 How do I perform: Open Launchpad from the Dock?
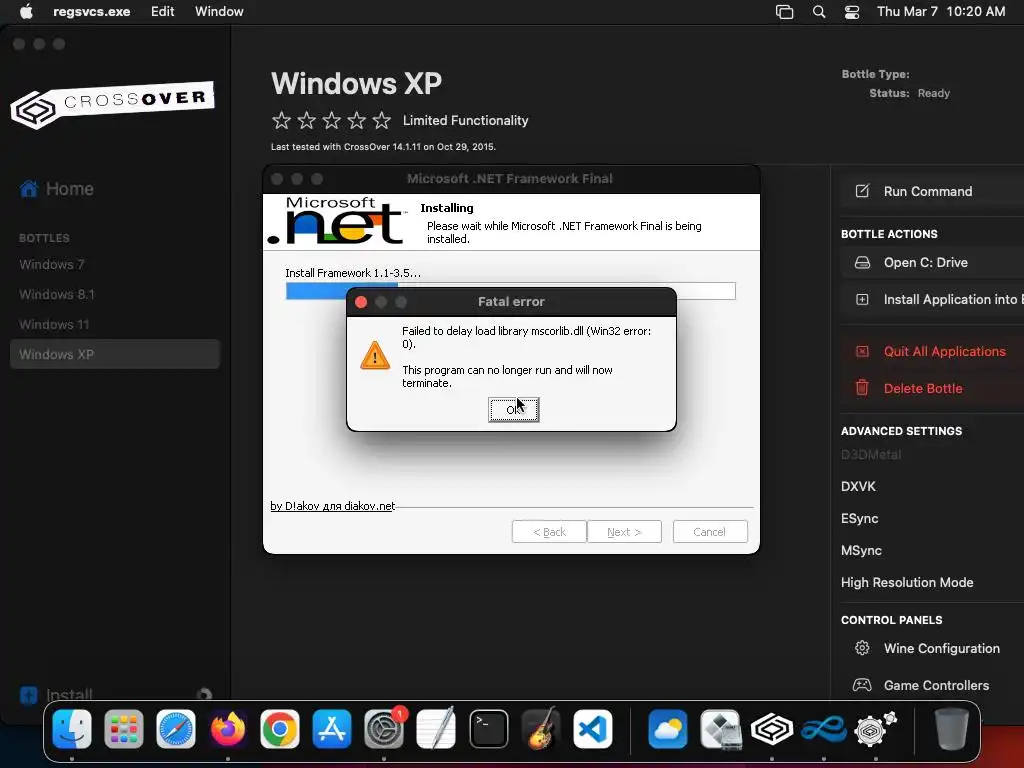pos(123,729)
